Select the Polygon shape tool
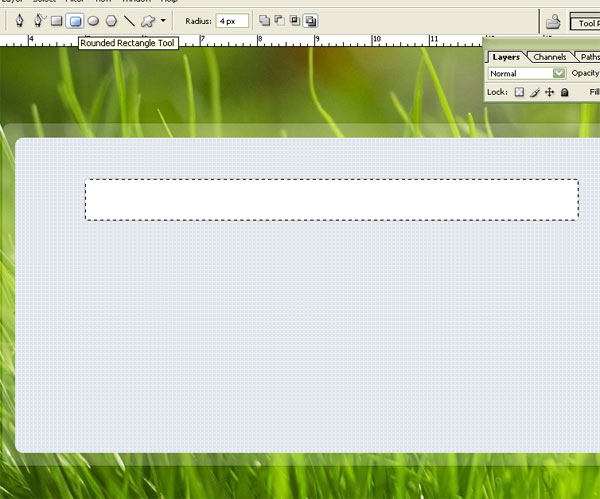Viewport: 600px width, 499px height. coord(111,21)
